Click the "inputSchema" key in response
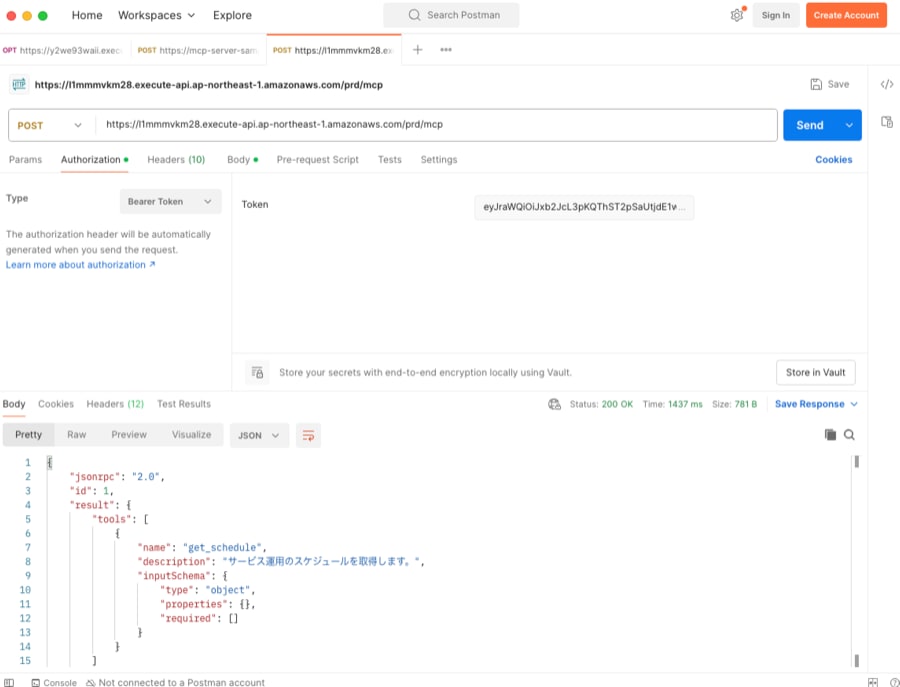 (174, 576)
